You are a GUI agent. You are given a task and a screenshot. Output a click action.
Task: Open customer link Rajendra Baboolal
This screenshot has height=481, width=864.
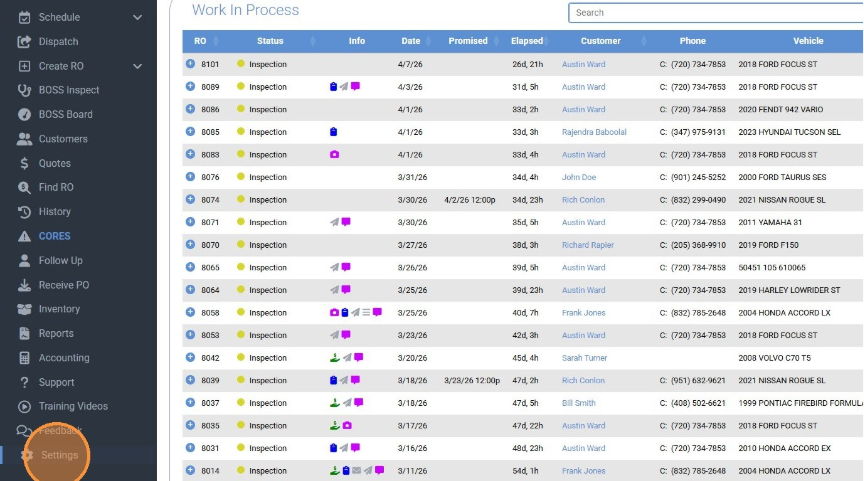(594, 132)
